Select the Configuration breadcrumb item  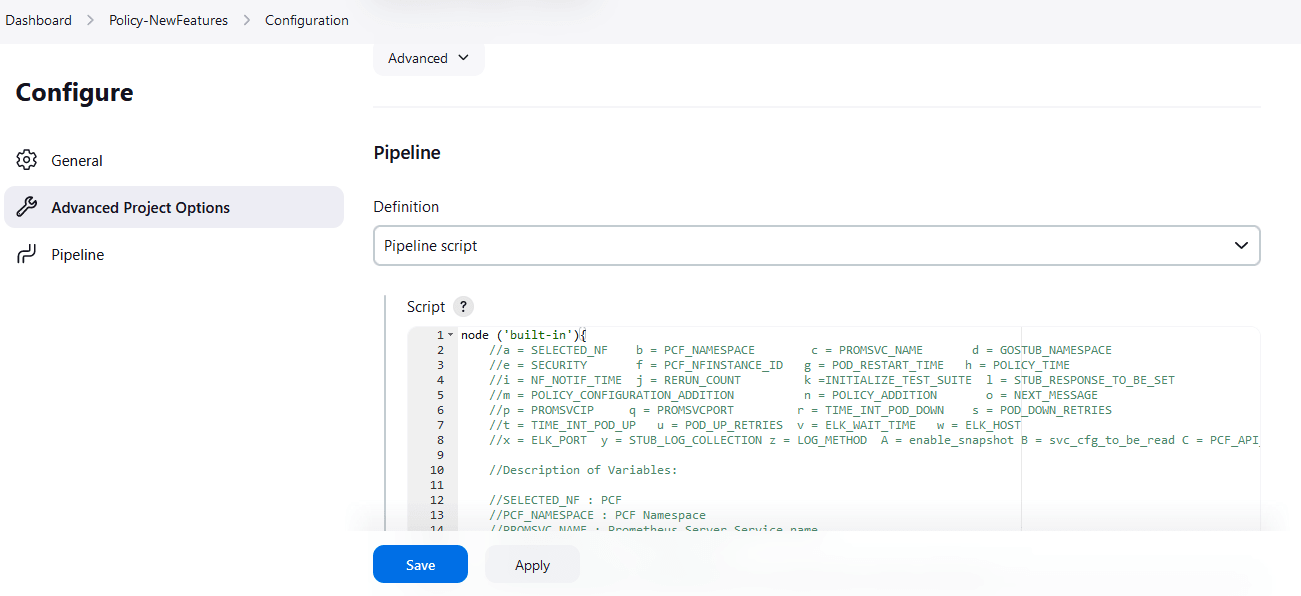tap(306, 19)
